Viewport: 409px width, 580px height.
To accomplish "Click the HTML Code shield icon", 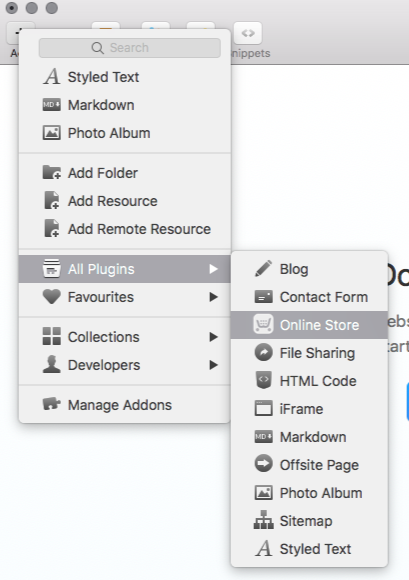I will [263, 380].
